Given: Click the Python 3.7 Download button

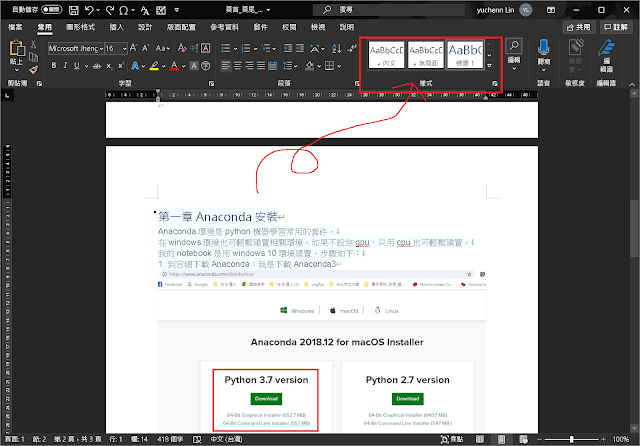Looking at the screenshot, I should tap(266, 399).
